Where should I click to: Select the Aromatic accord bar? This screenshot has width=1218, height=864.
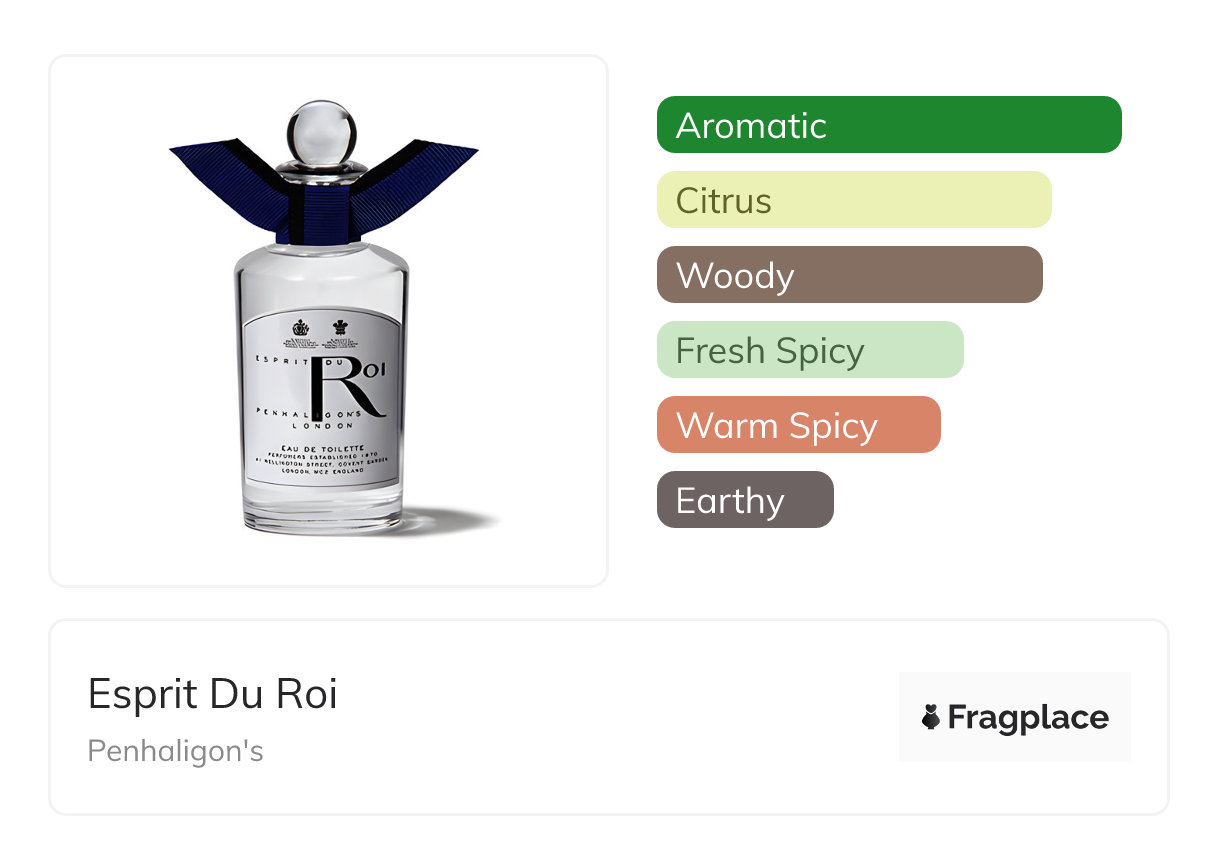(x=889, y=125)
